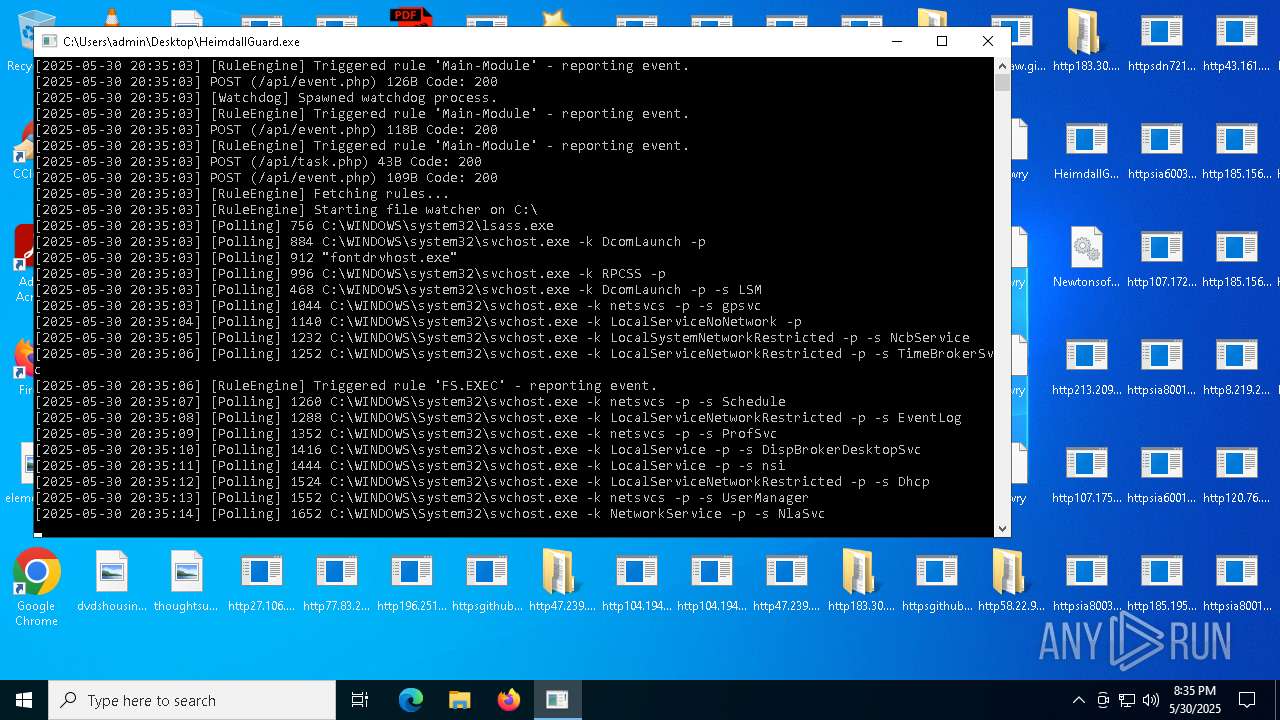Select the HeimdallG executable desktop icon
1280x720 pixels.
[1086, 148]
